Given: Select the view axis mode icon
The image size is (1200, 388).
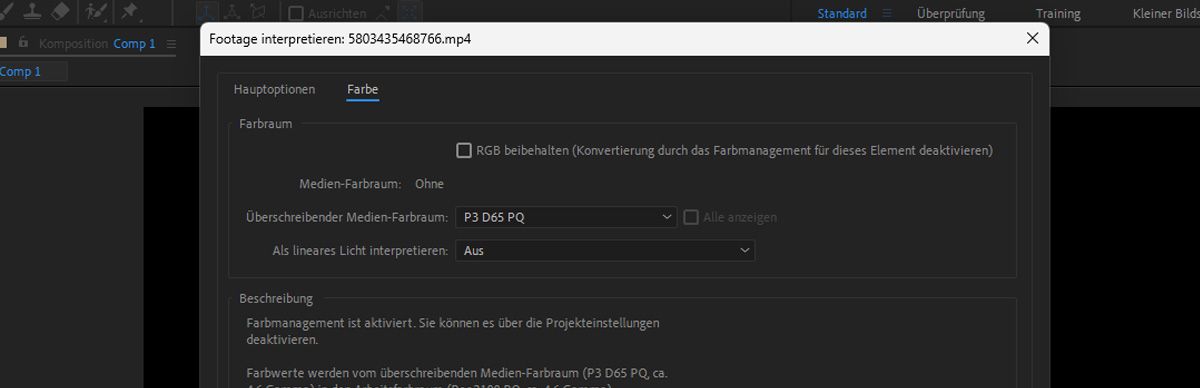Looking at the screenshot, I should (258, 12).
